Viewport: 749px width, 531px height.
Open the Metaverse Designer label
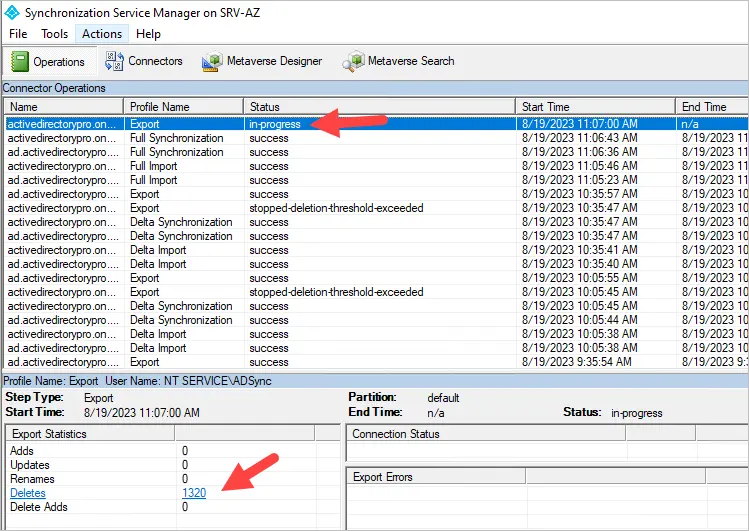pos(274,61)
